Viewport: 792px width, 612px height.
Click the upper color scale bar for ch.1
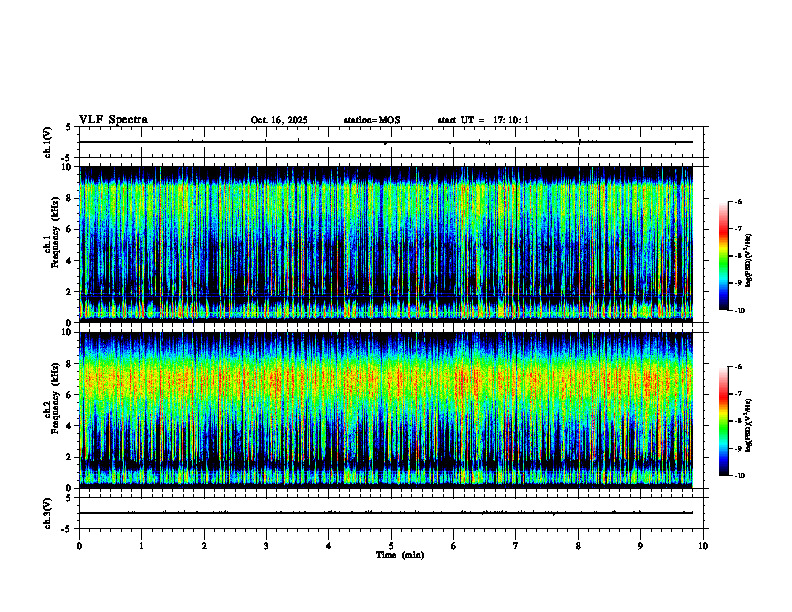(x=724, y=256)
